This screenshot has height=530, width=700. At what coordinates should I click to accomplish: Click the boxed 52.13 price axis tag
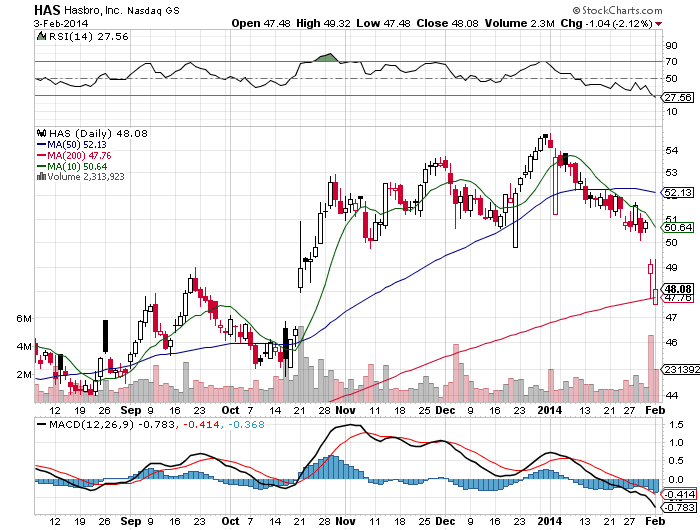point(679,192)
